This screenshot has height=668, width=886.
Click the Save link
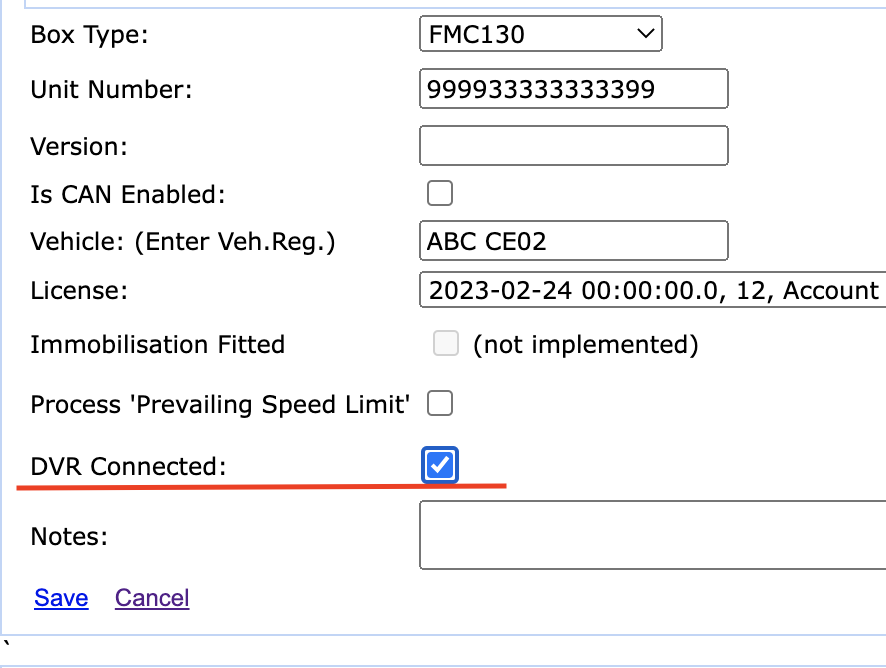pyautogui.click(x=61, y=598)
